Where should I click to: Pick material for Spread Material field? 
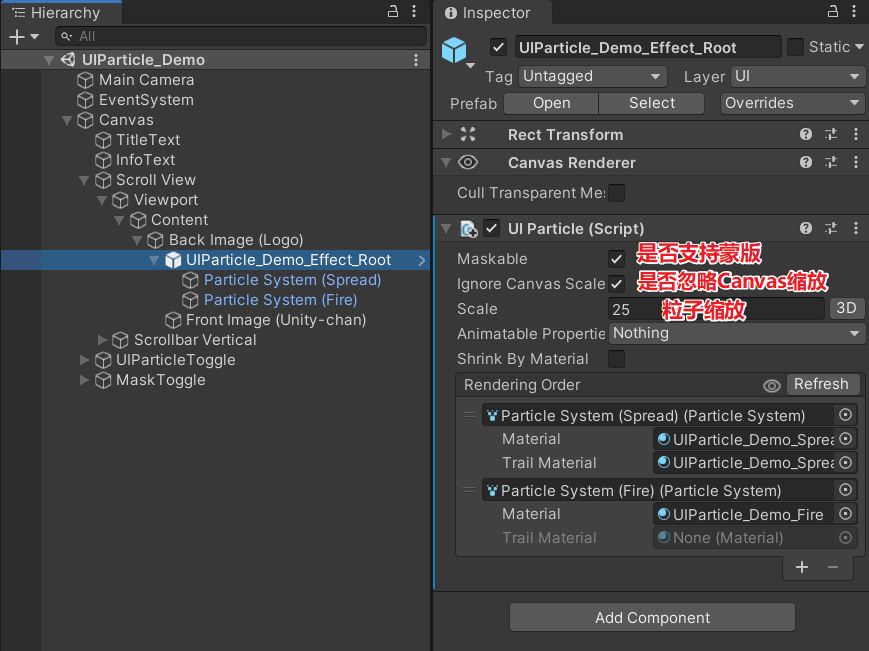(845, 439)
